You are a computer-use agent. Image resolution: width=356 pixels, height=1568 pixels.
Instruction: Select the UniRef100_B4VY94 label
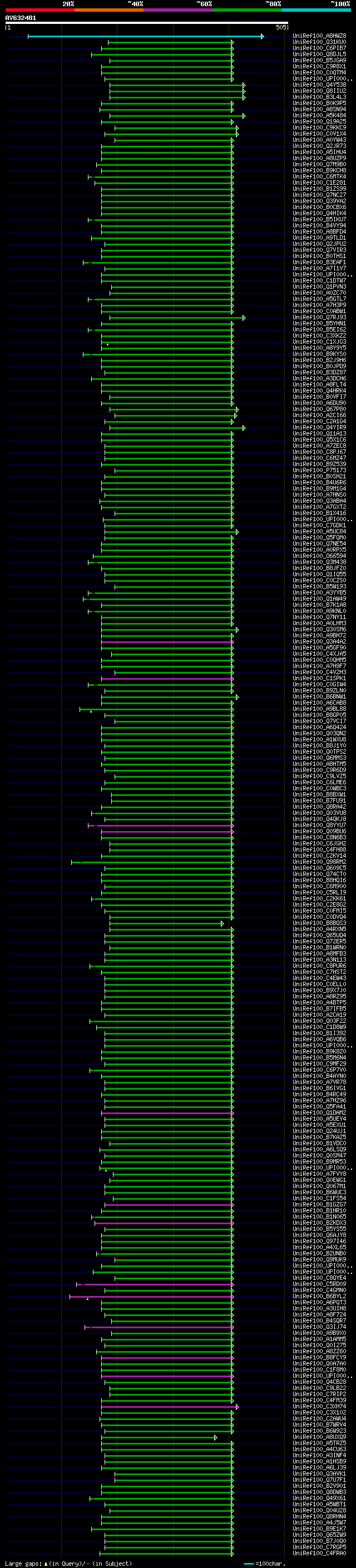[x=319, y=225]
